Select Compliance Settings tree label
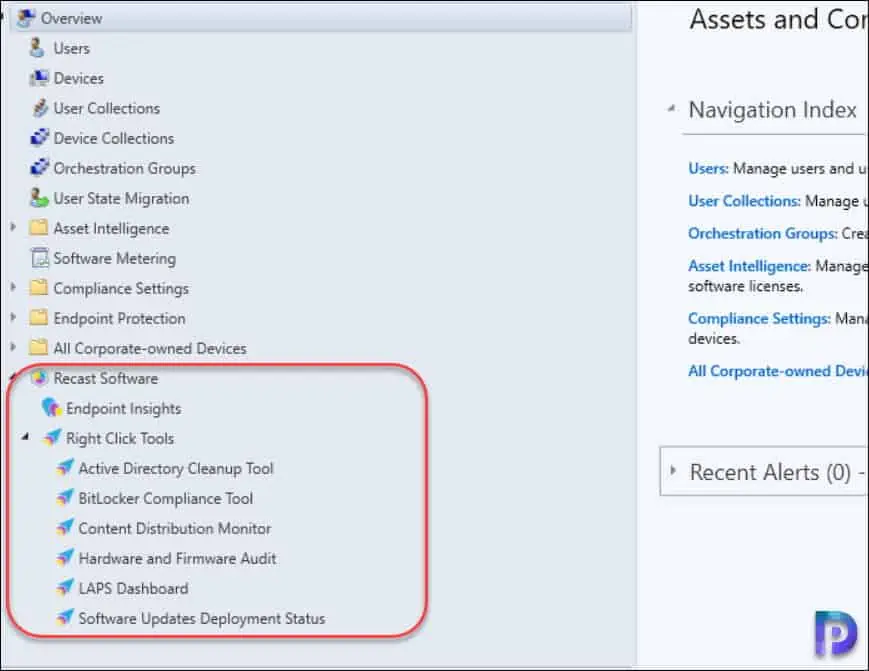This screenshot has width=869, height=671. tap(121, 288)
